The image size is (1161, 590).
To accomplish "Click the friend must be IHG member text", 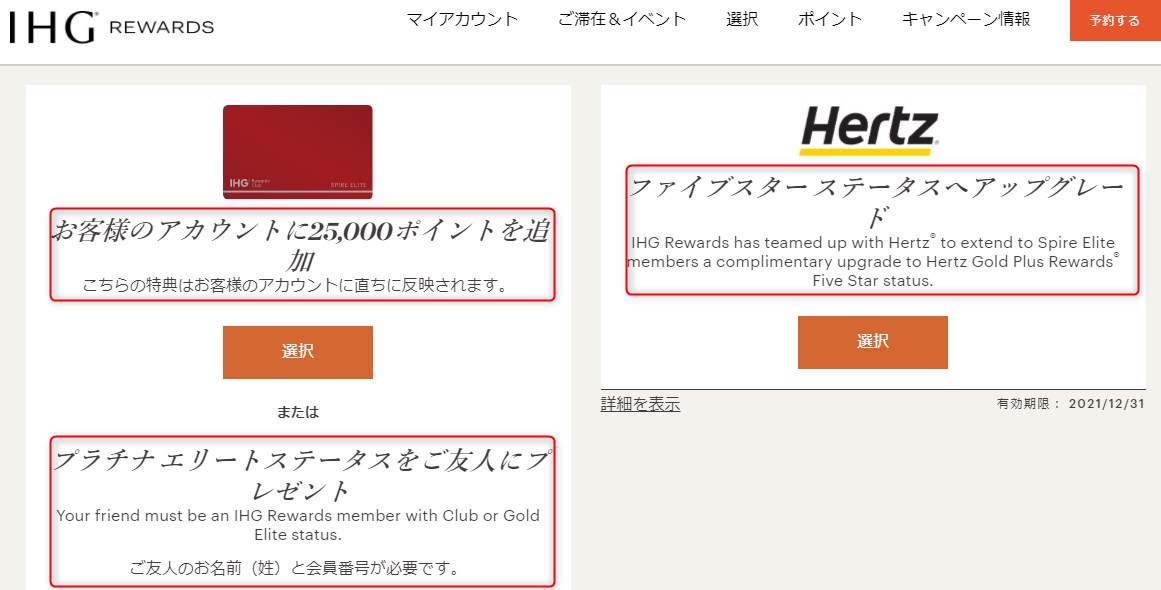I will [x=298, y=525].
